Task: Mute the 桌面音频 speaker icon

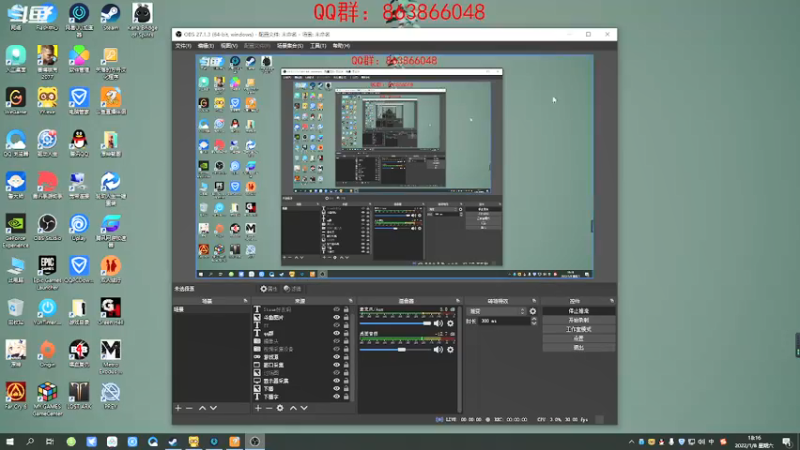Action: pyautogui.click(x=438, y=349)
